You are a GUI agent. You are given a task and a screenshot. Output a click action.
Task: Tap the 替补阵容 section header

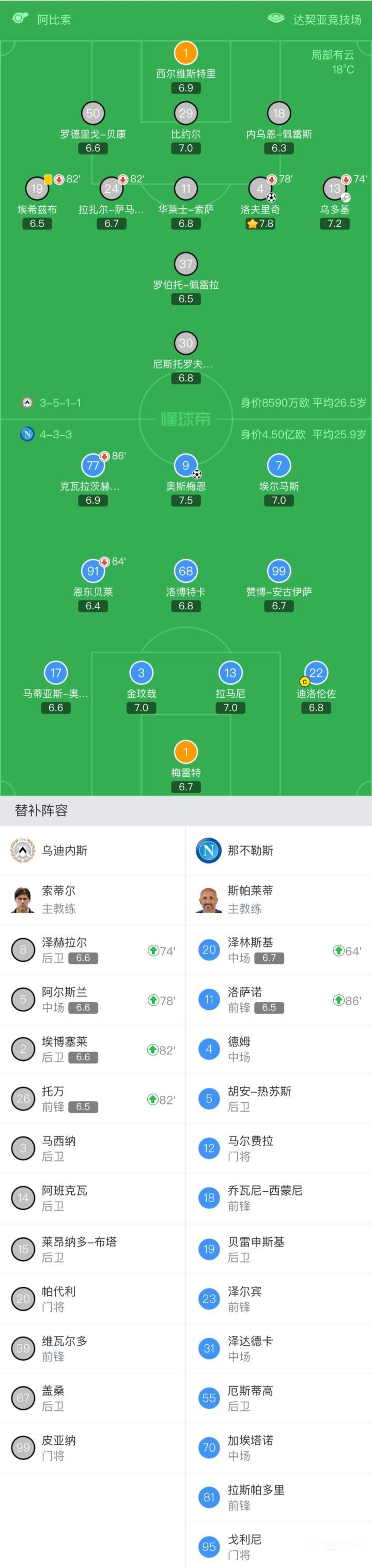(x=41, y=810)
